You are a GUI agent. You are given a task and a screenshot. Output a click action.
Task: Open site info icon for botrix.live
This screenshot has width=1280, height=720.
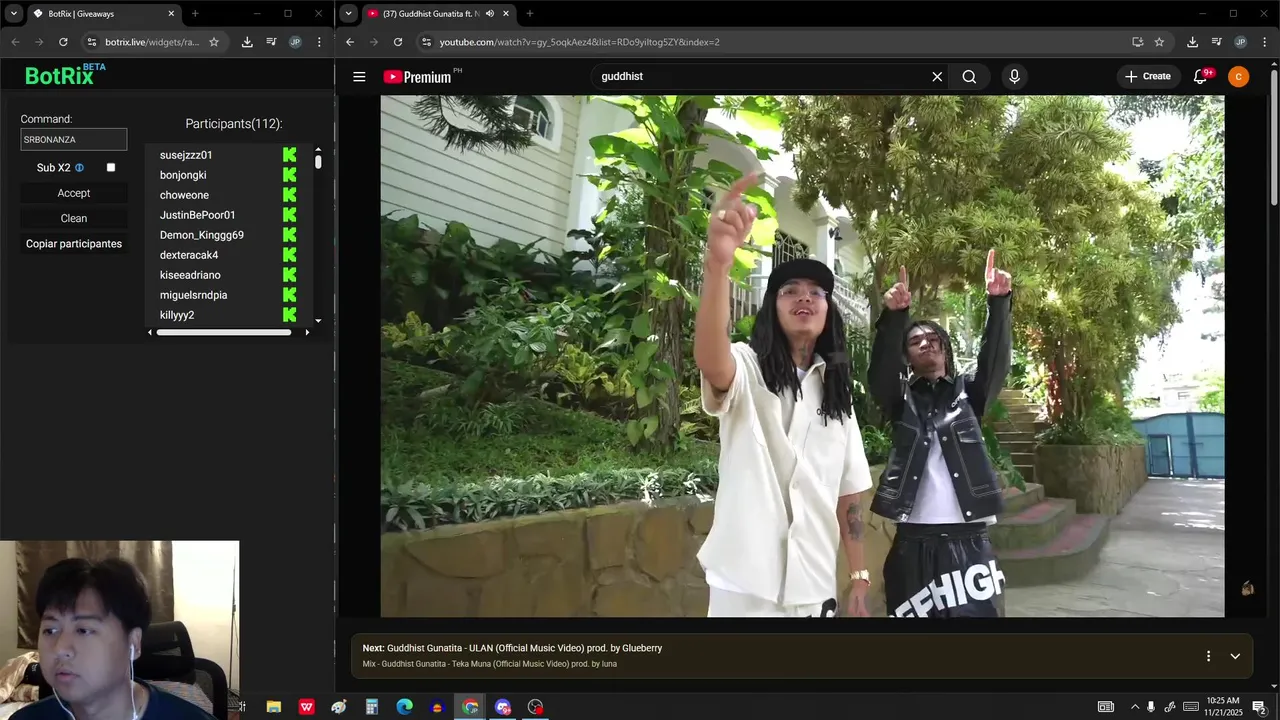[91, 42]
